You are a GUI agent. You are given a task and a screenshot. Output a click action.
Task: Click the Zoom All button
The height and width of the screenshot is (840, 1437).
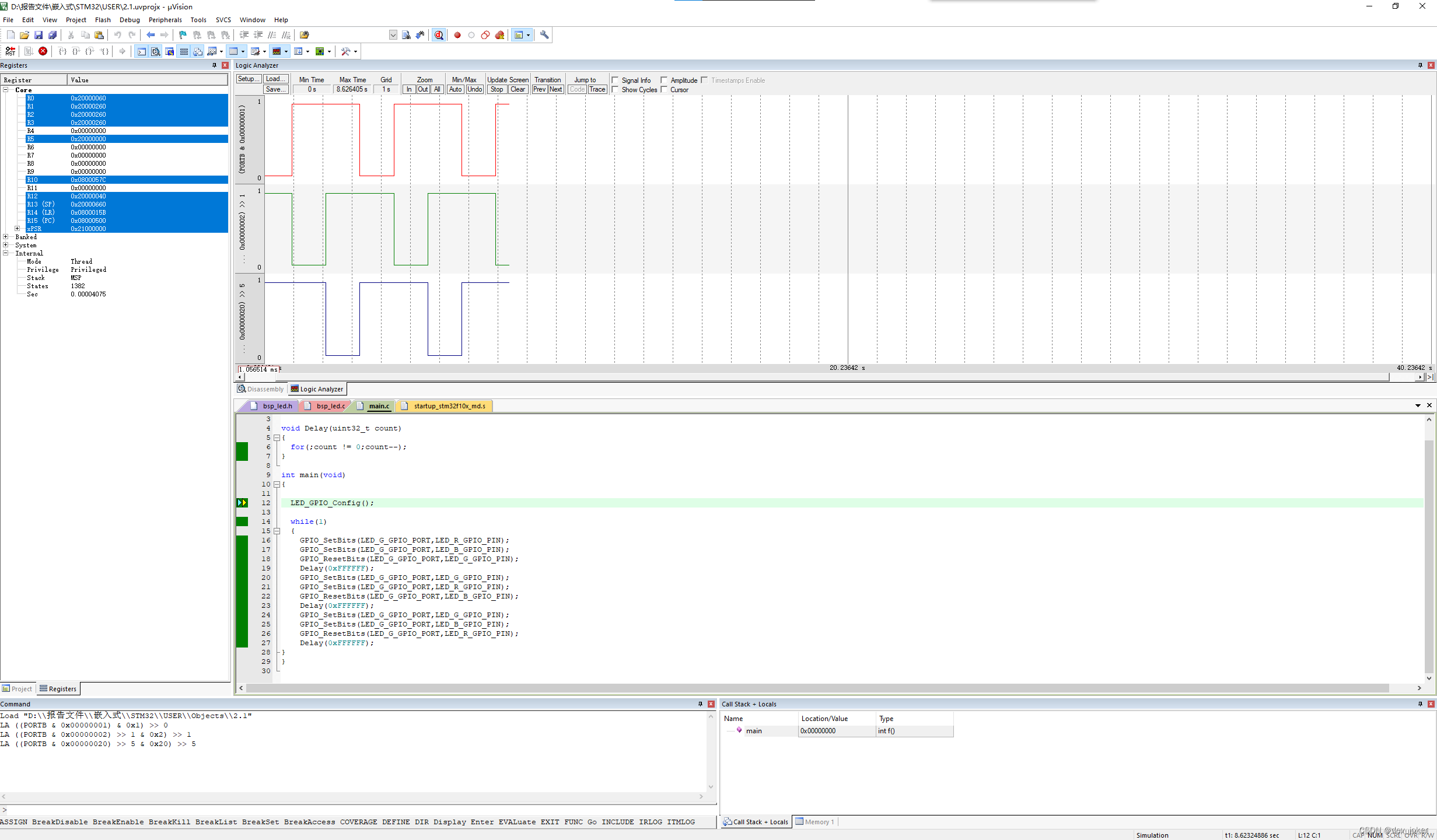(437, 89)
